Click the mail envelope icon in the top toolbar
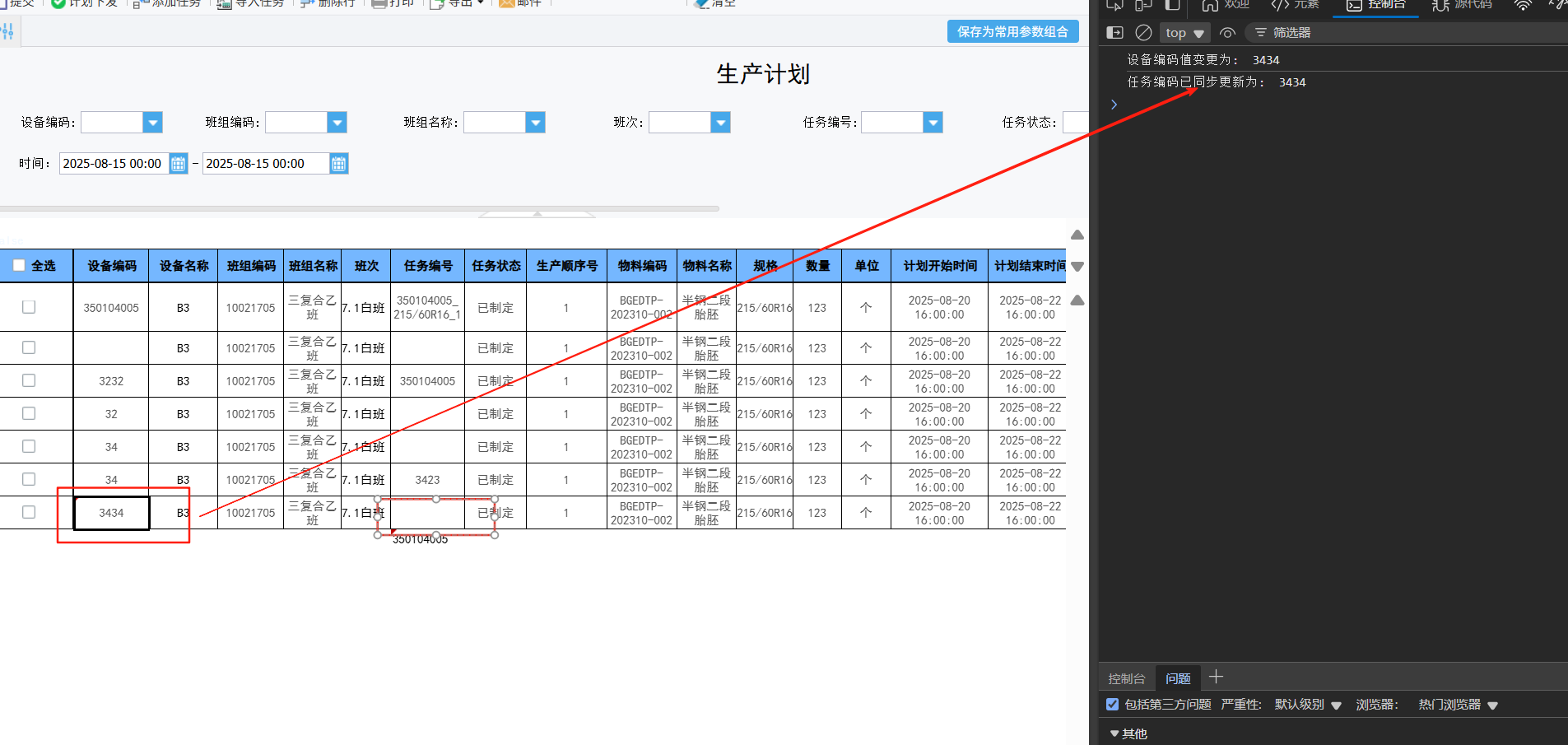 507,3
